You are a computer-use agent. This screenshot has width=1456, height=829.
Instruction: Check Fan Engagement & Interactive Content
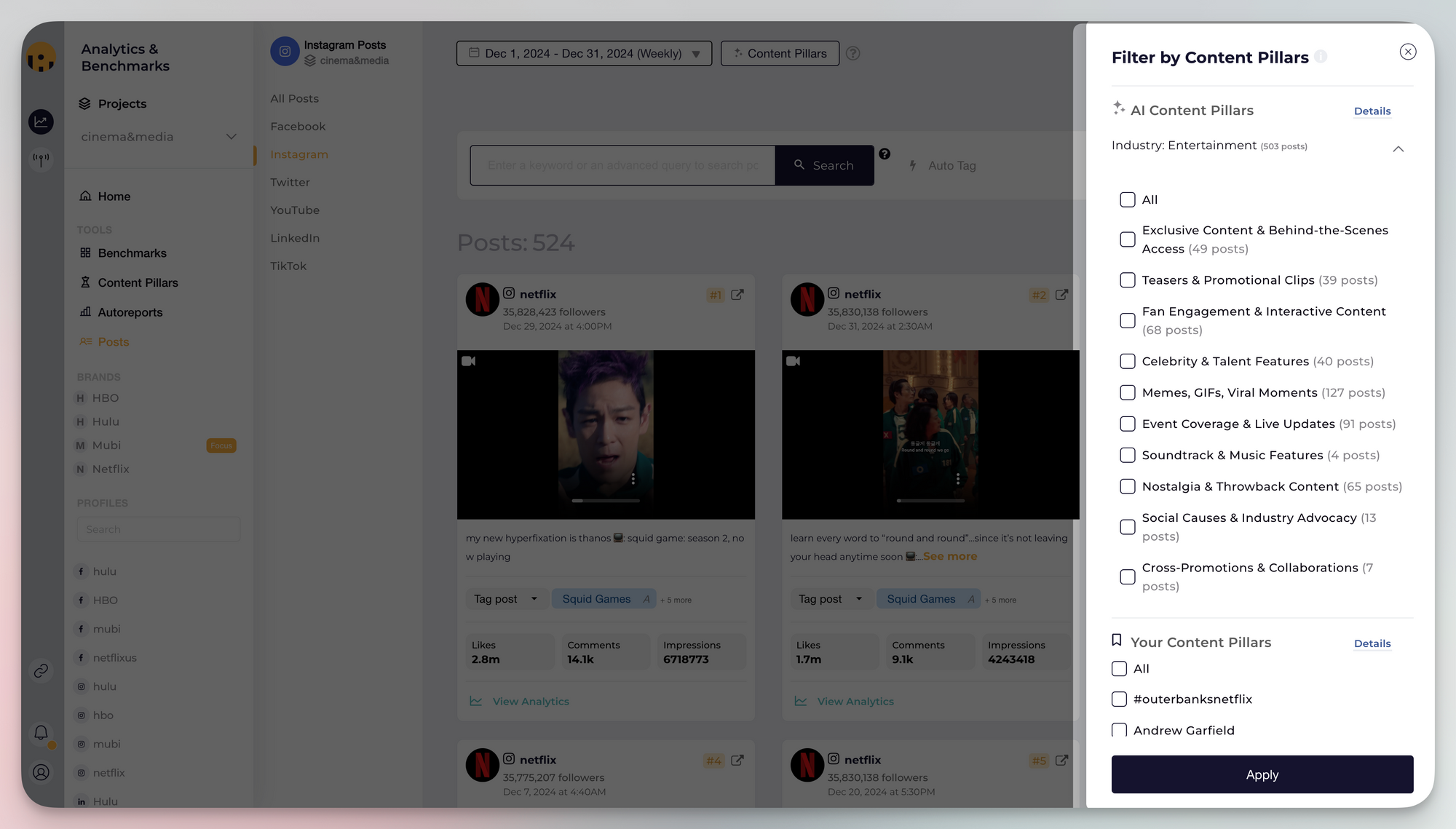click(x=1127, y=321)
